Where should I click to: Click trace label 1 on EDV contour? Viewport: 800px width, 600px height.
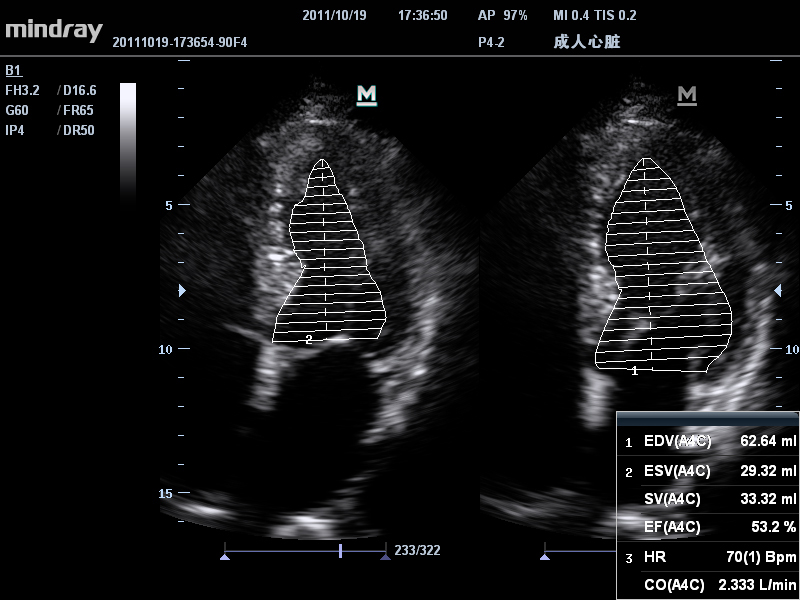pos(635,371)
